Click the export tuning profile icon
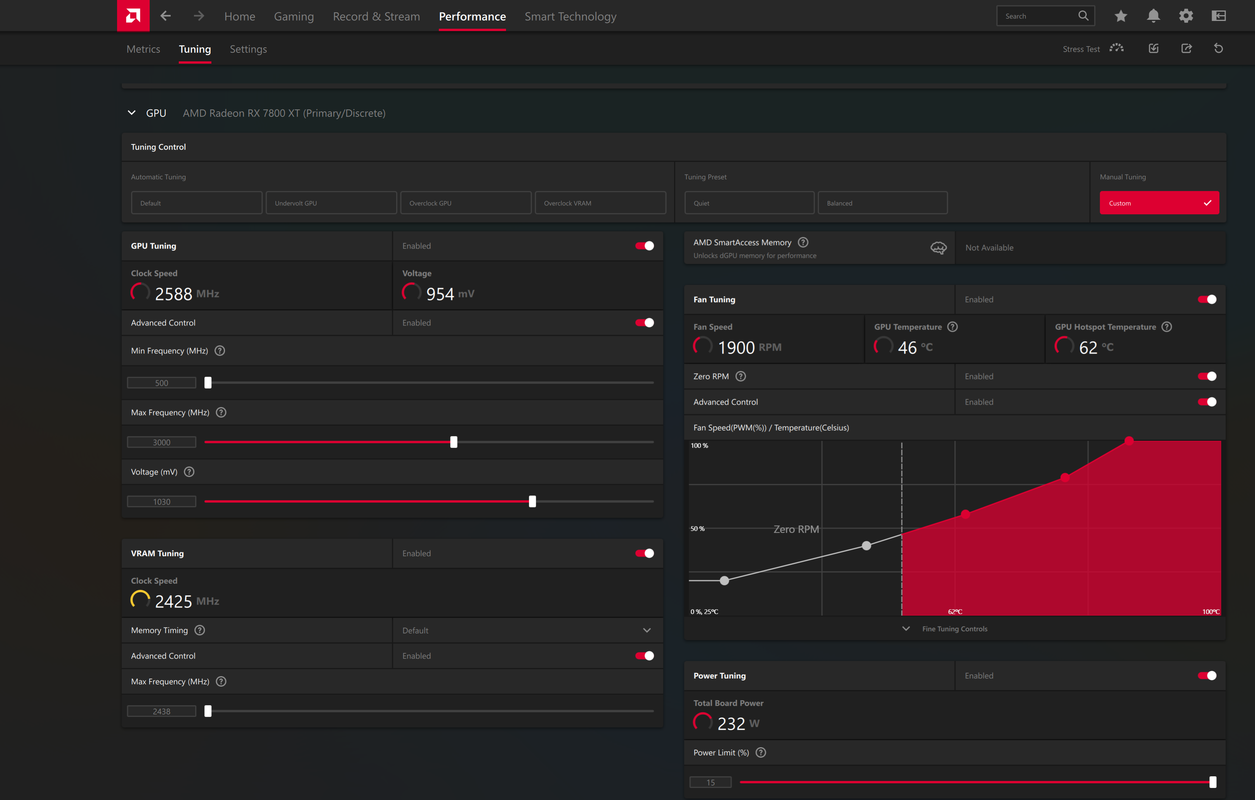 point(1186,48)
